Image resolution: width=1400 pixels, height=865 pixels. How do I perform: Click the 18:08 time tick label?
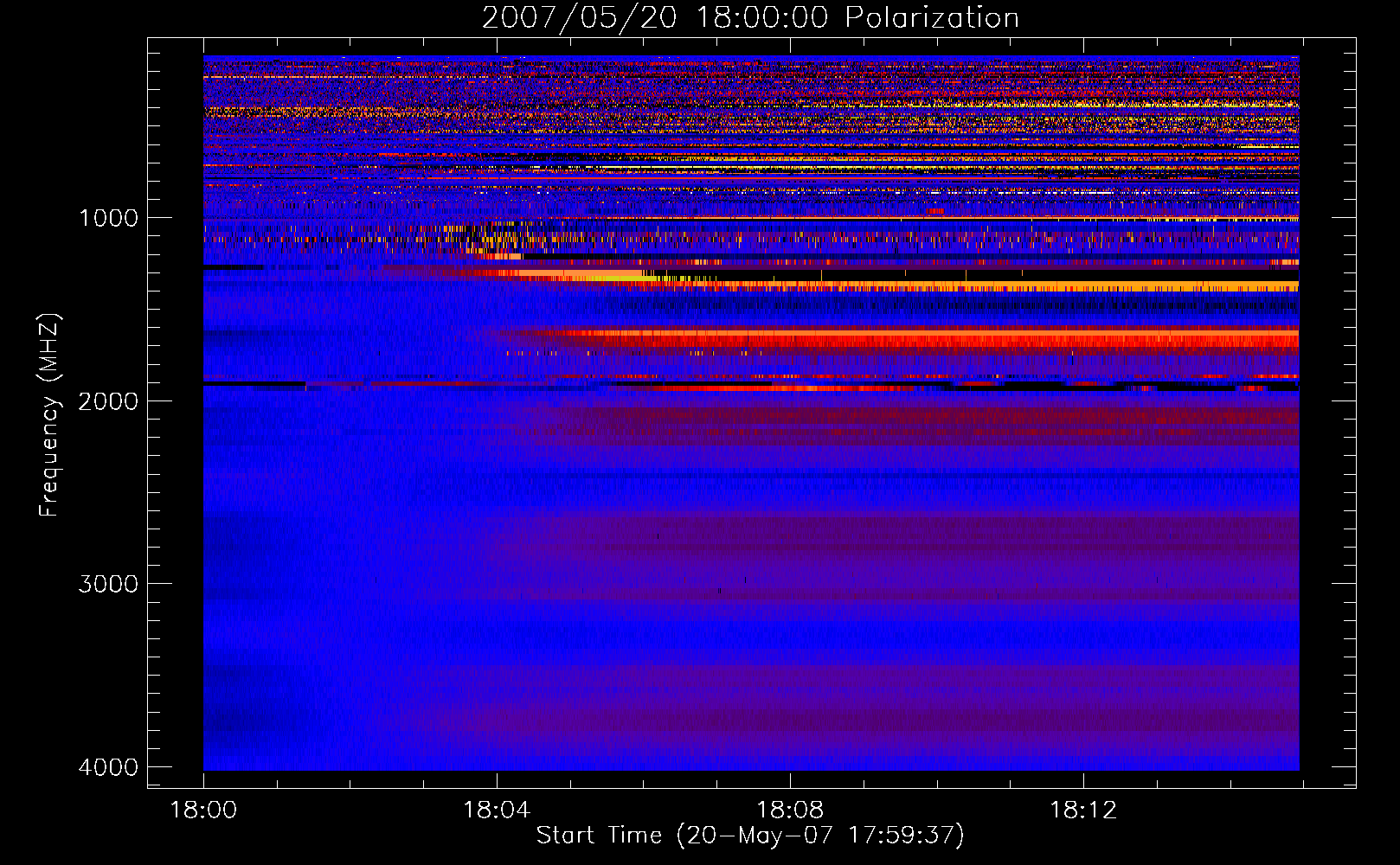point(790,811)
